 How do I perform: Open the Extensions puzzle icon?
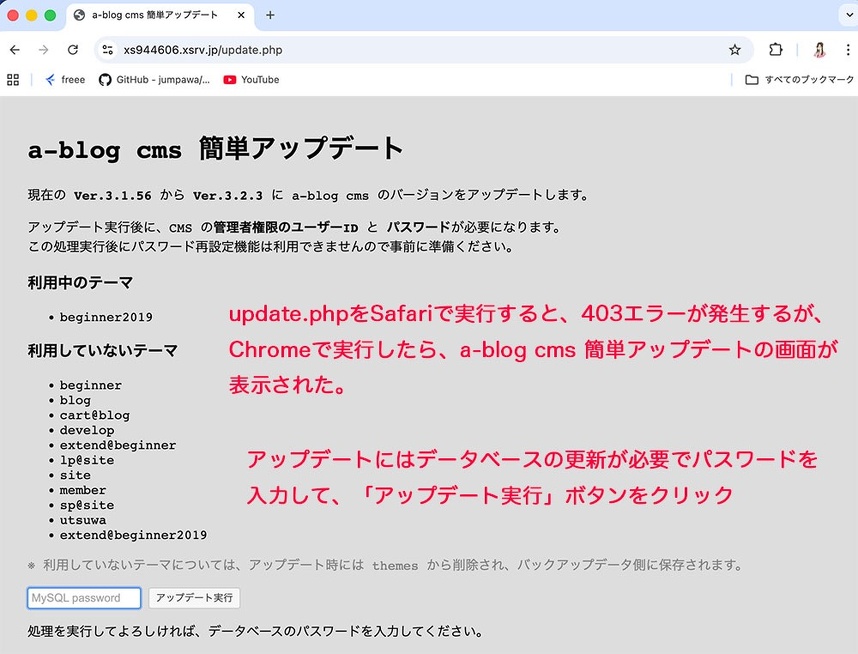pos(775,50)
